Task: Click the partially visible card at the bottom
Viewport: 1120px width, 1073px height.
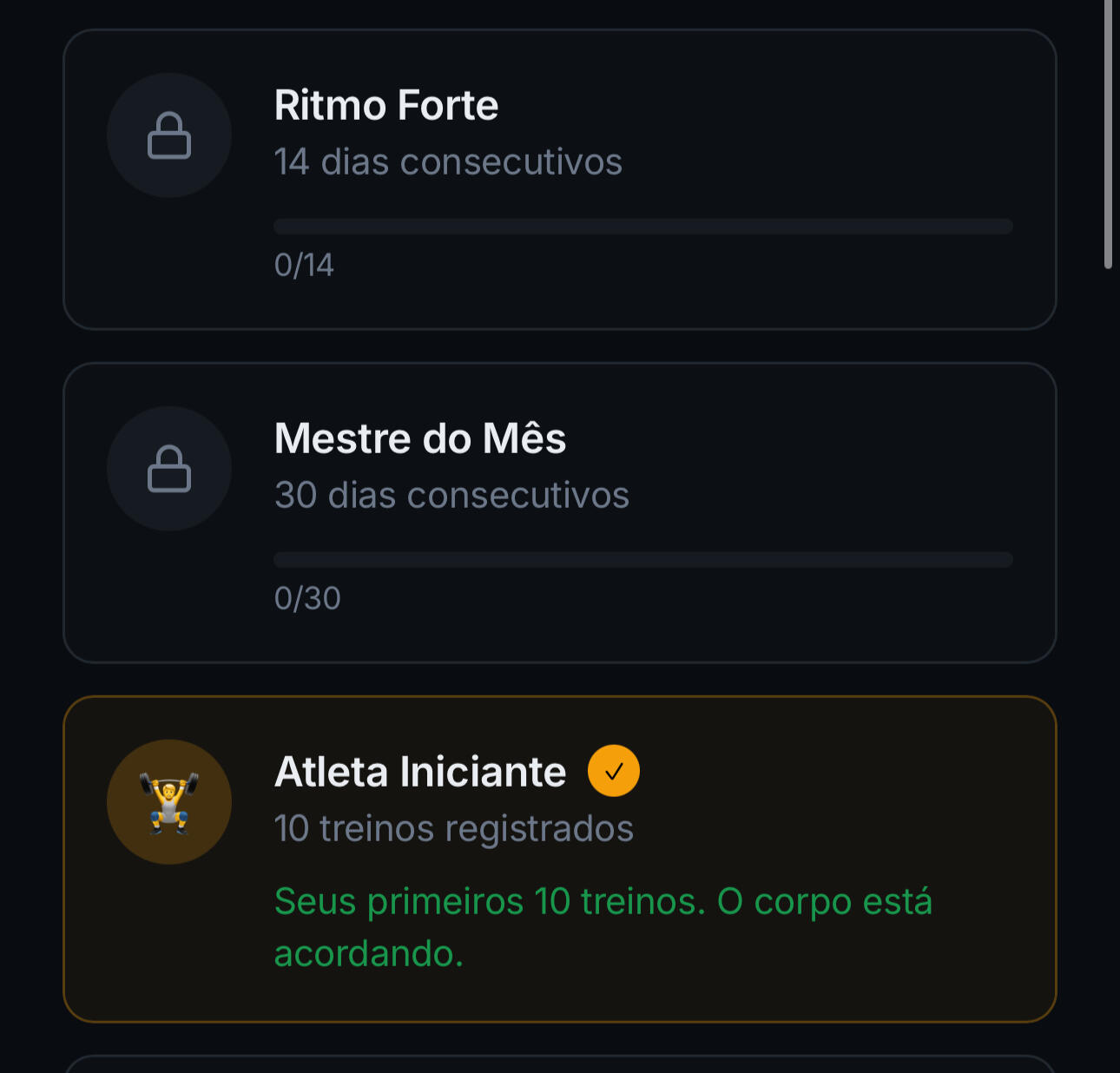Action: pyautogui.click(x=560, y=1064)
